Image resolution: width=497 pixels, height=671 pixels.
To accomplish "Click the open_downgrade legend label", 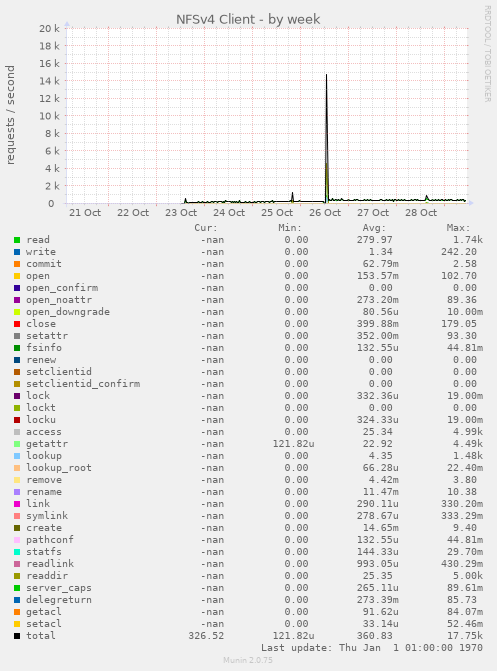I will click(68, 312).
